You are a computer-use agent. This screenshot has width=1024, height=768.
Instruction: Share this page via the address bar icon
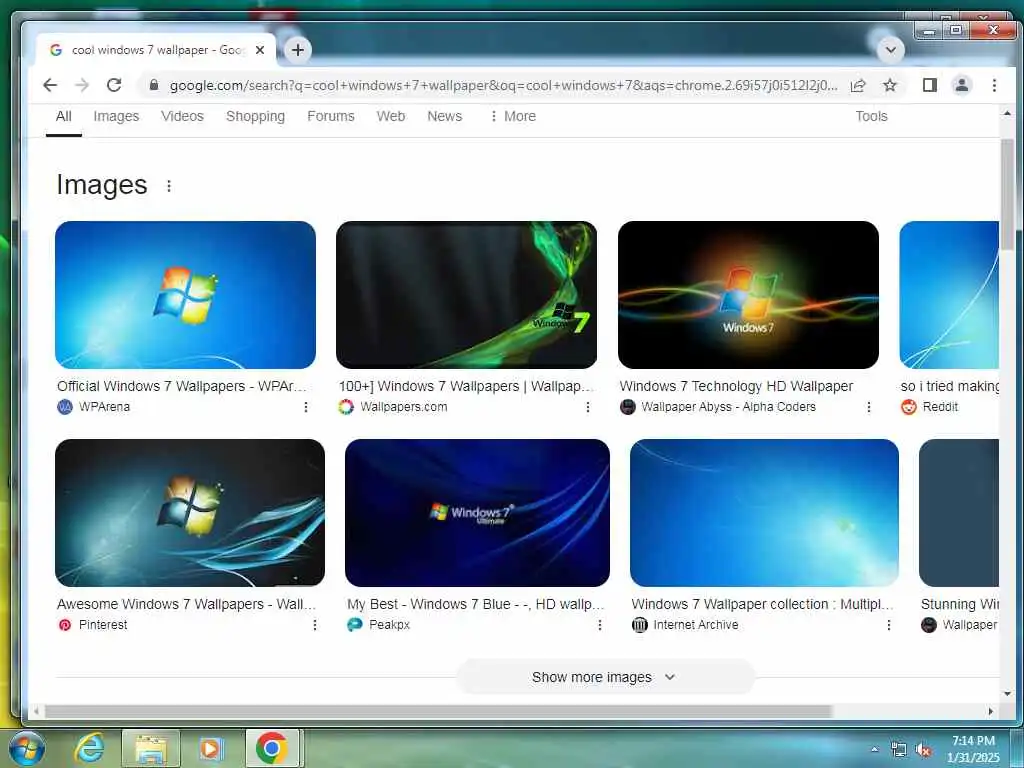858,85
